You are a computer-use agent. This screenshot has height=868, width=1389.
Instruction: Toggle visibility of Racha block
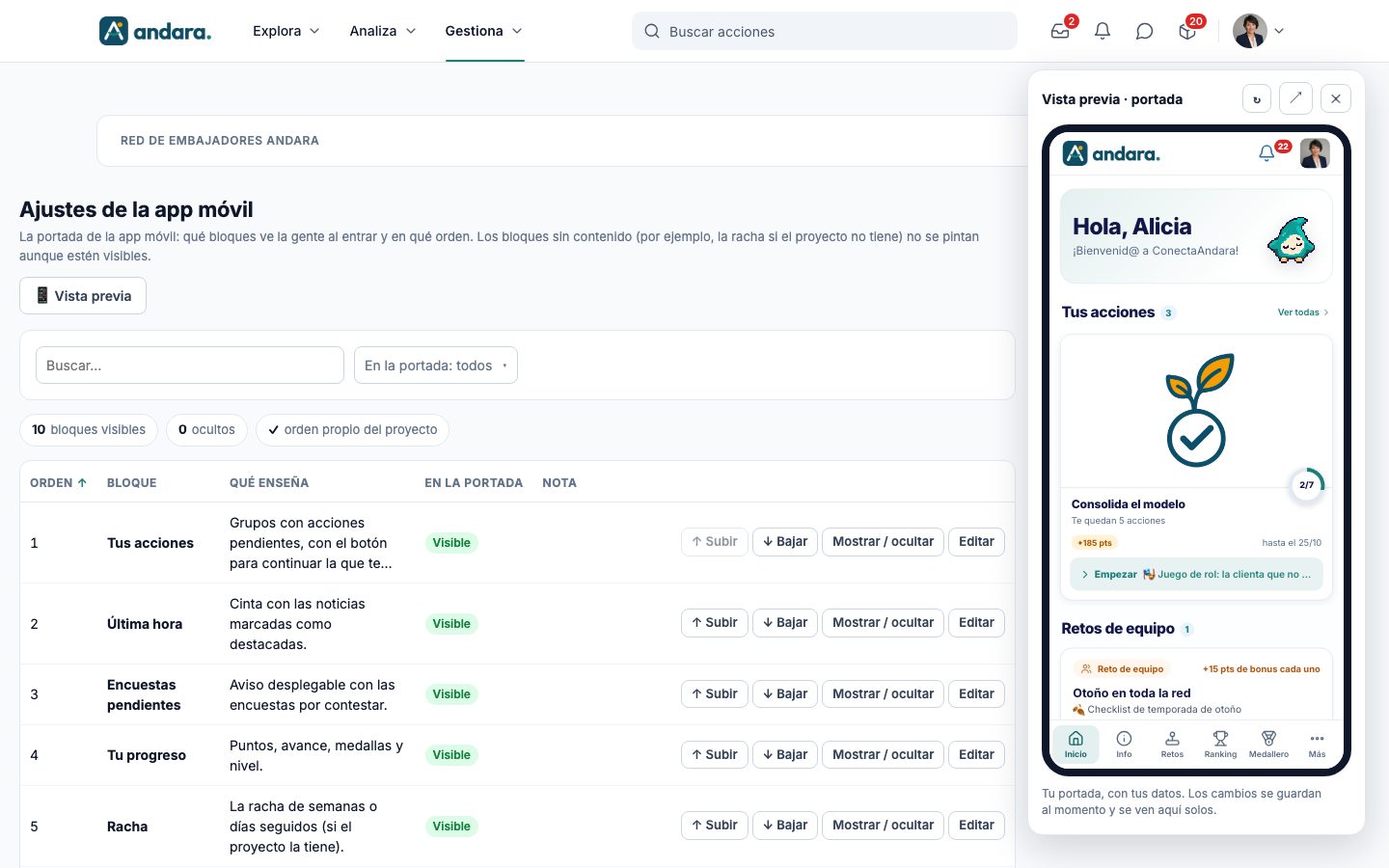[883, 826]
